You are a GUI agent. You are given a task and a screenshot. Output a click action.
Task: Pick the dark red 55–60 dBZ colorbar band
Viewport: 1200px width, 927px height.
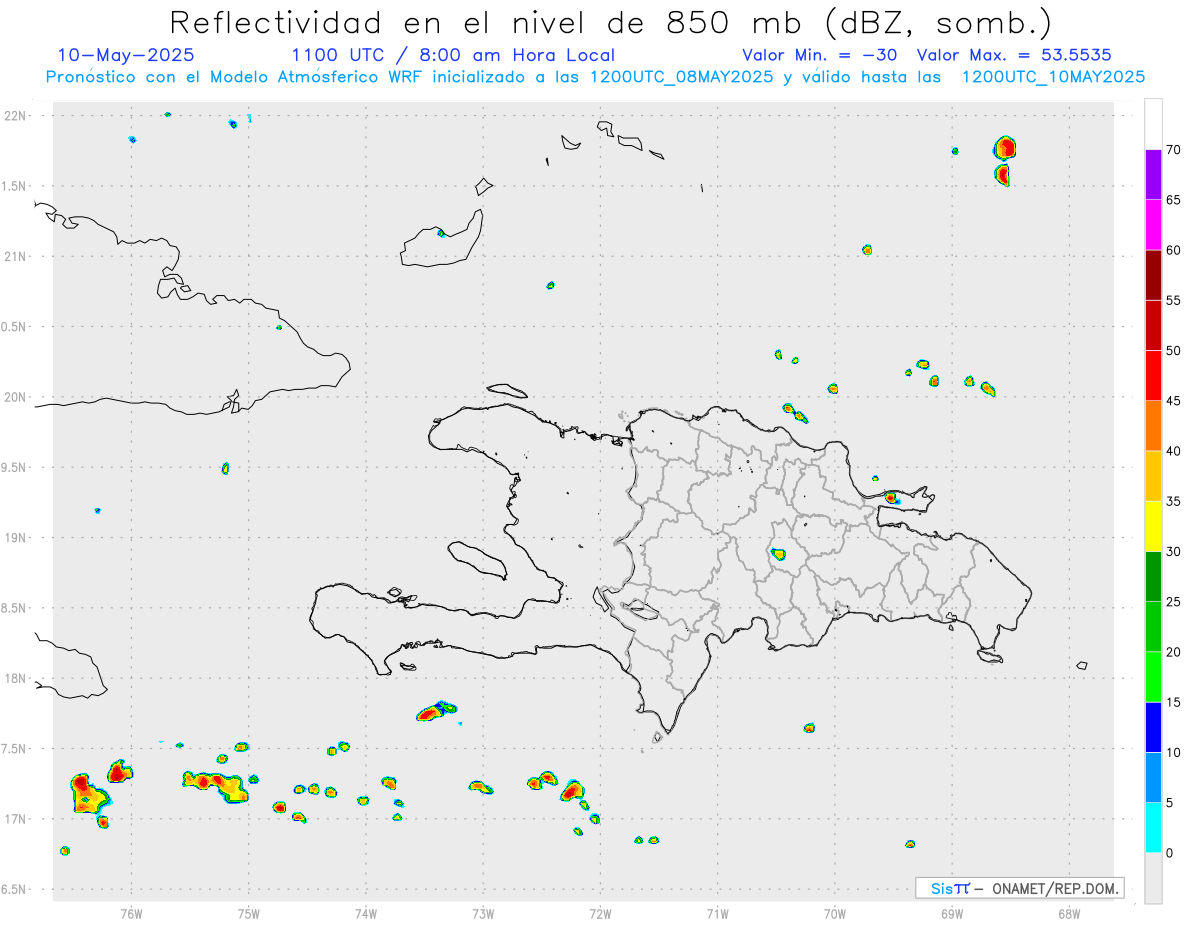(x=1153, y=275)
